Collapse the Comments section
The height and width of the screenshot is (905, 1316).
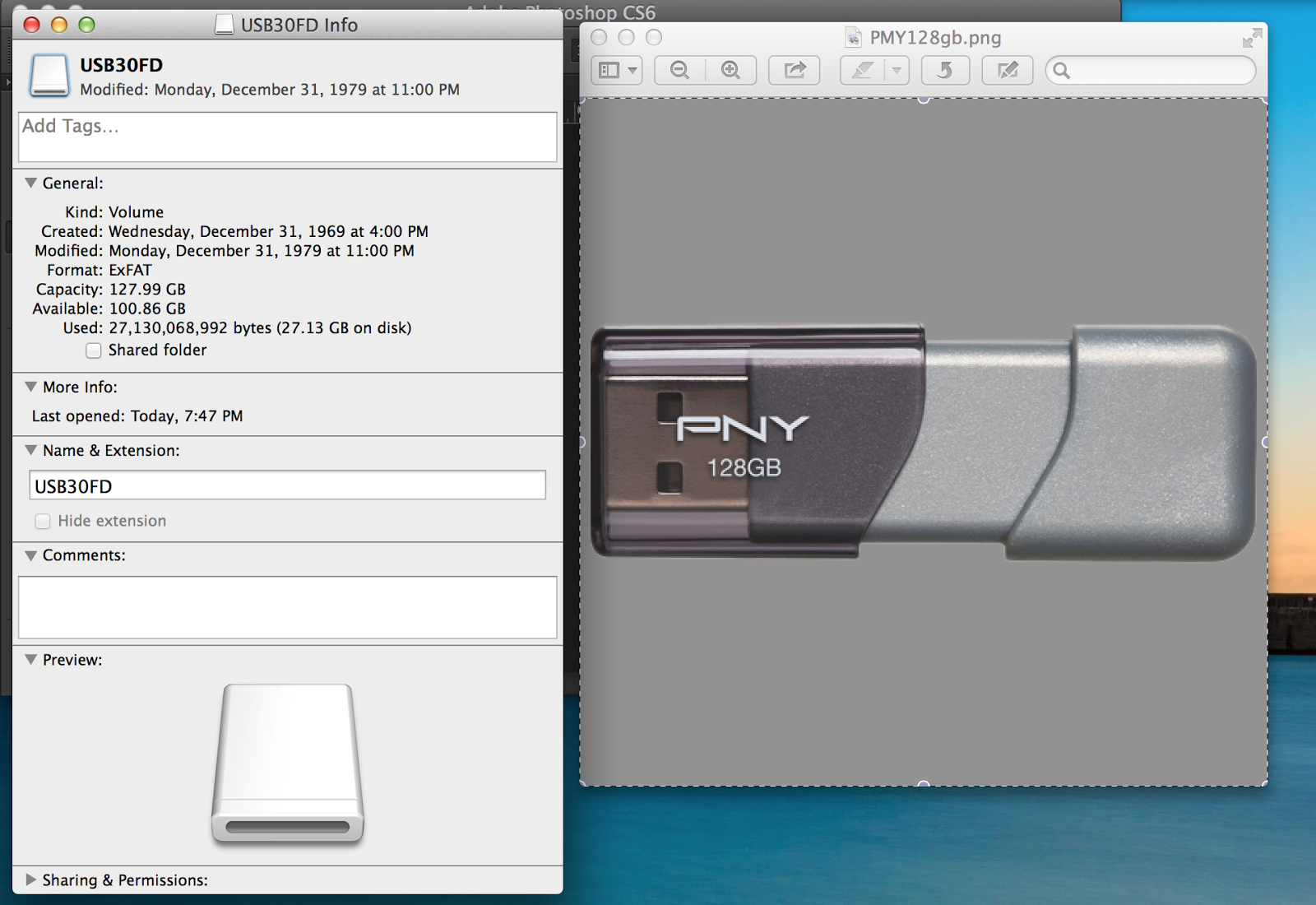point(30,555)
